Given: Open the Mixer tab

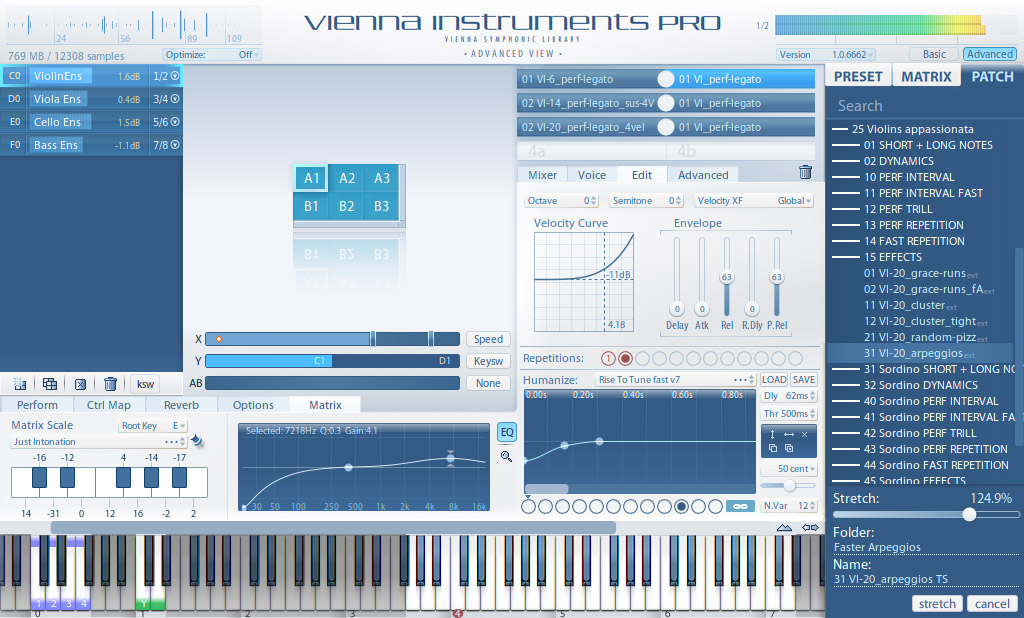Looking at the screenshot, I should click(542, 175).
